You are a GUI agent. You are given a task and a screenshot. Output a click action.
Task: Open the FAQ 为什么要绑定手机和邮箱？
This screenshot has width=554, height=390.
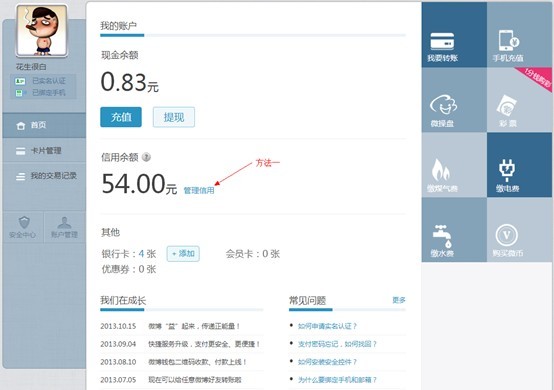(337, 380)
